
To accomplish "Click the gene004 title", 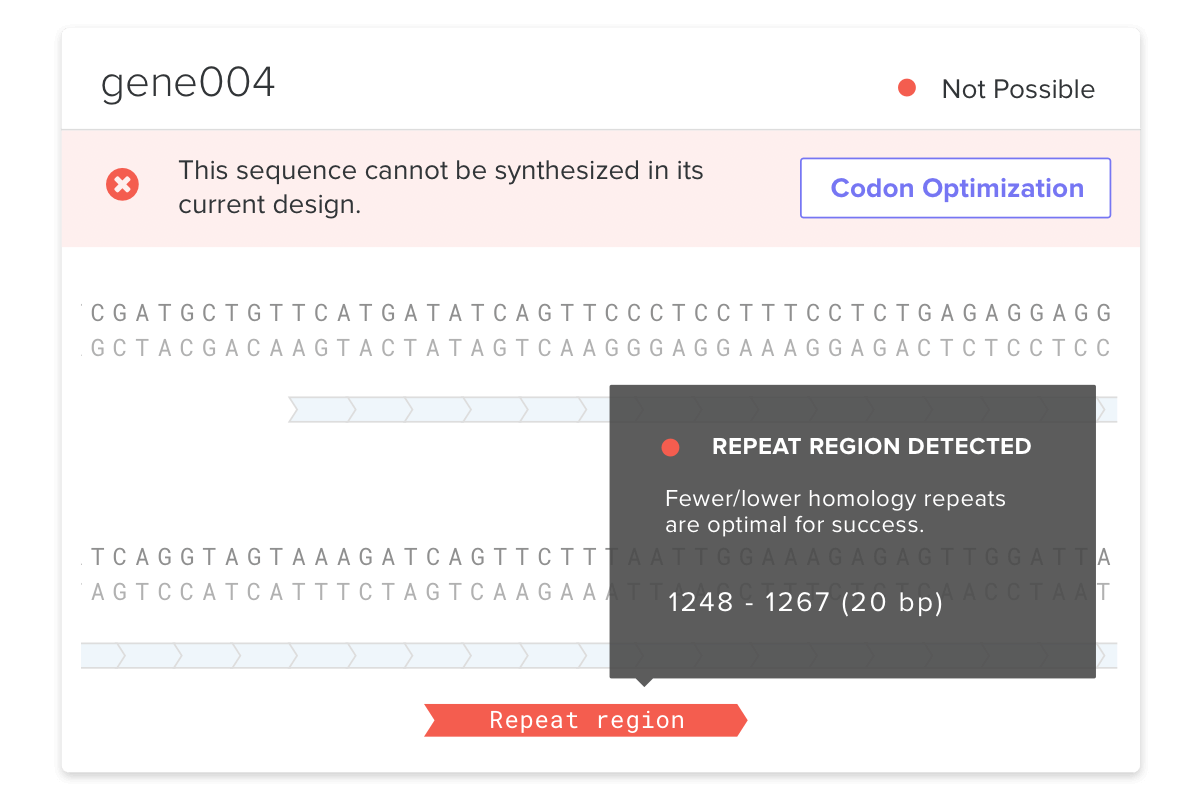I will [x=188, y=84].
